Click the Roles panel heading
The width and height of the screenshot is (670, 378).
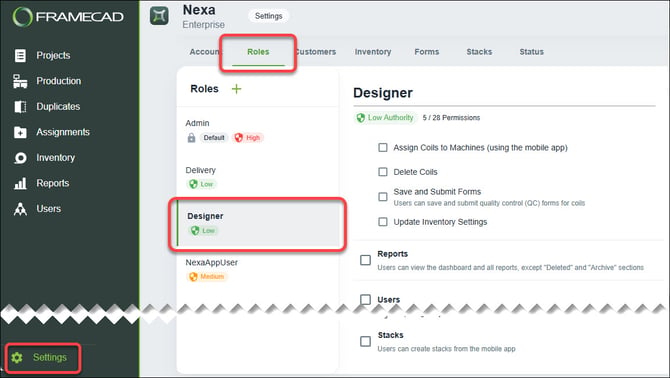coord(204,89)
